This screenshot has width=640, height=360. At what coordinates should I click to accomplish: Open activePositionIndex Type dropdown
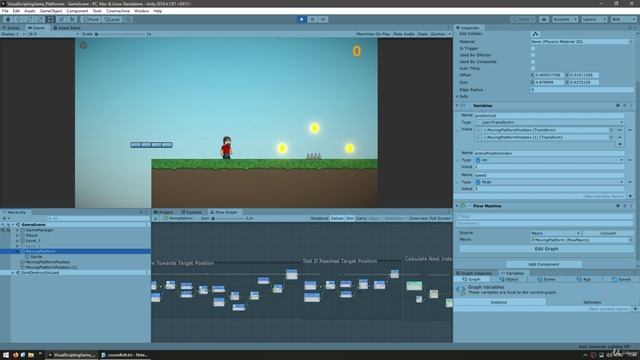550,160
